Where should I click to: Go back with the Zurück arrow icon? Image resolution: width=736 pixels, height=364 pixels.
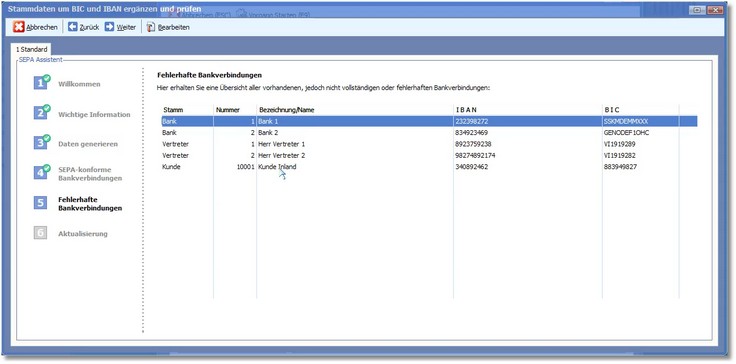[72, 27]
